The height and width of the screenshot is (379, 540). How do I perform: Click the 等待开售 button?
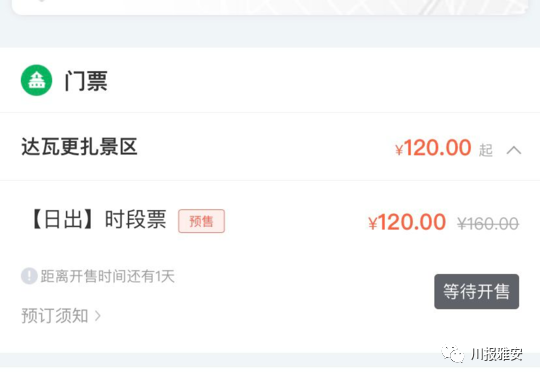click(476, 292)
